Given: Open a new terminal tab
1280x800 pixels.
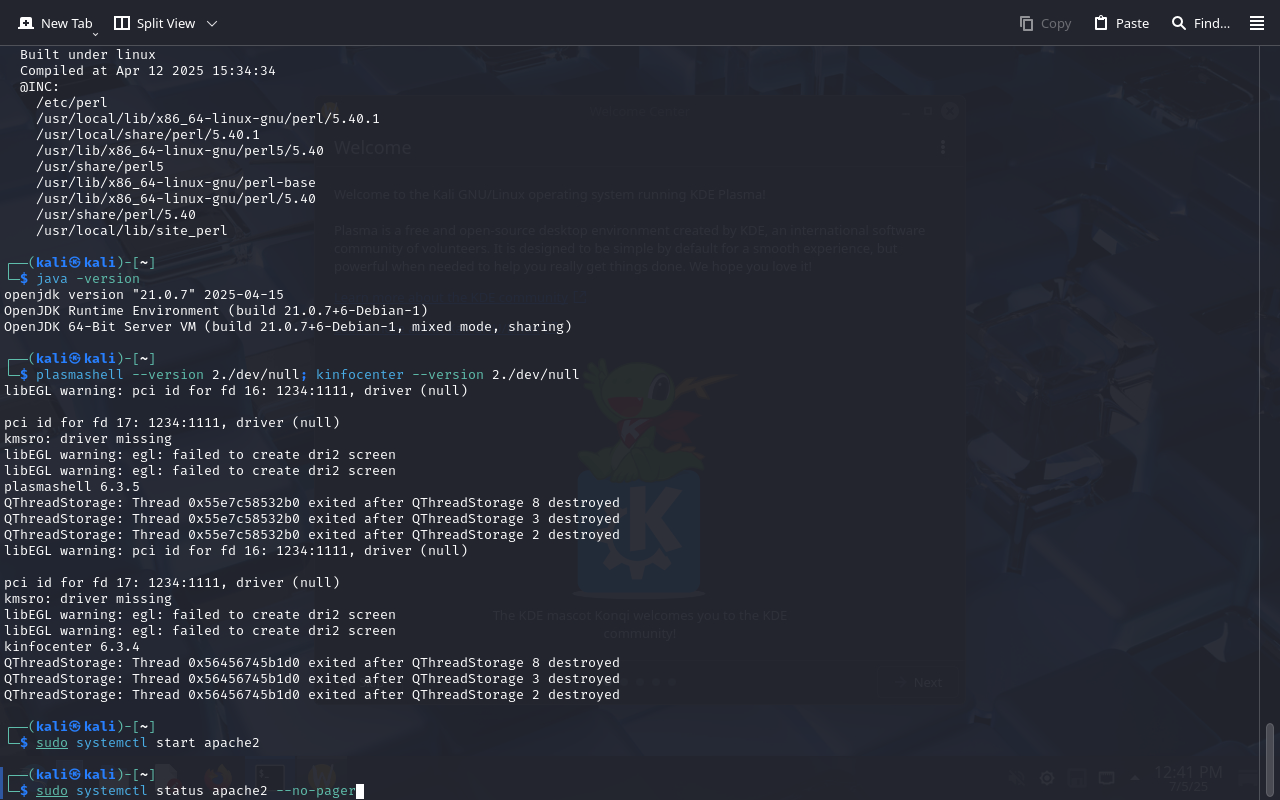Looking at the screenshot, I should click(55, 23).
